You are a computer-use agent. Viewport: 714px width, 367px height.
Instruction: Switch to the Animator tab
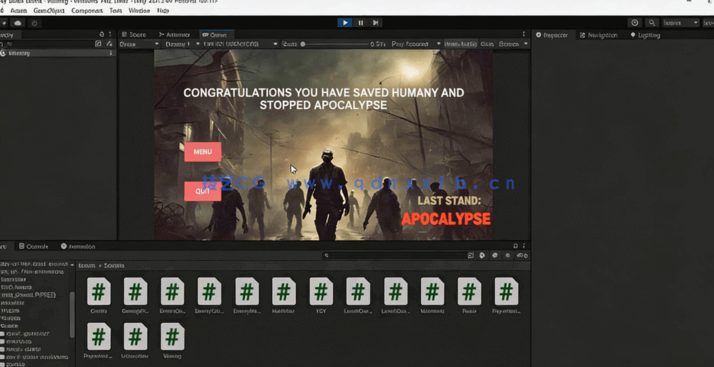point(174,35)
